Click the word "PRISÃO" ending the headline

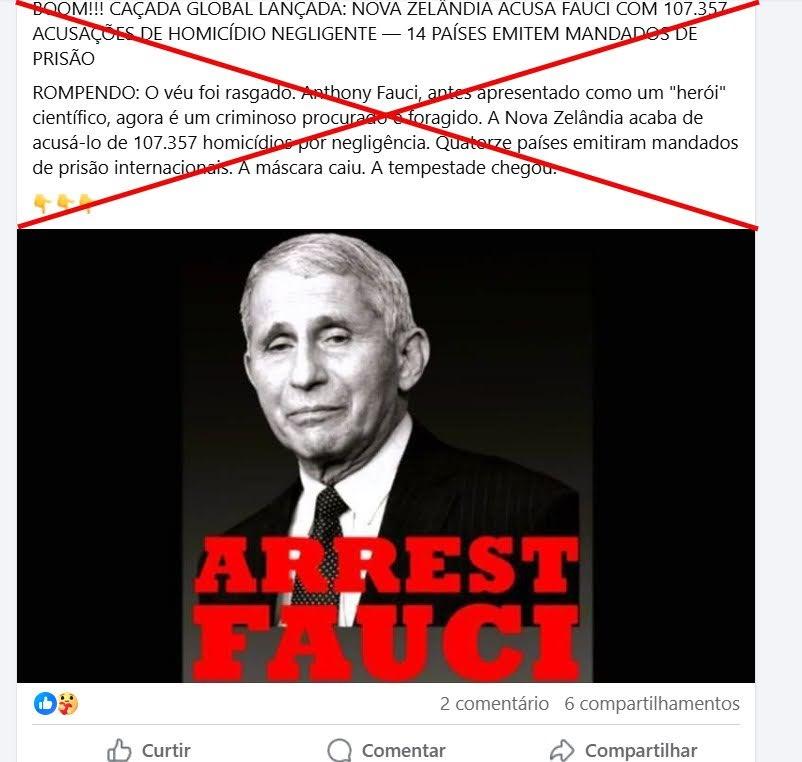(63, 58)
